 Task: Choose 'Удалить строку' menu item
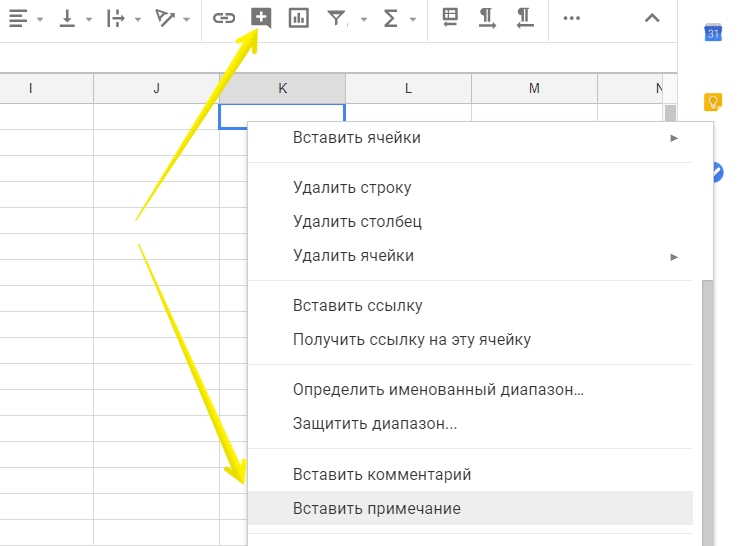(352, 187)
